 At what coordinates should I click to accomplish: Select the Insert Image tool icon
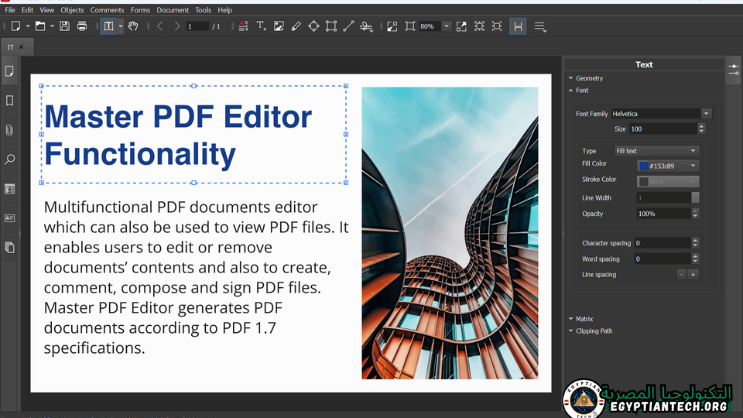[x=279, y=26]
